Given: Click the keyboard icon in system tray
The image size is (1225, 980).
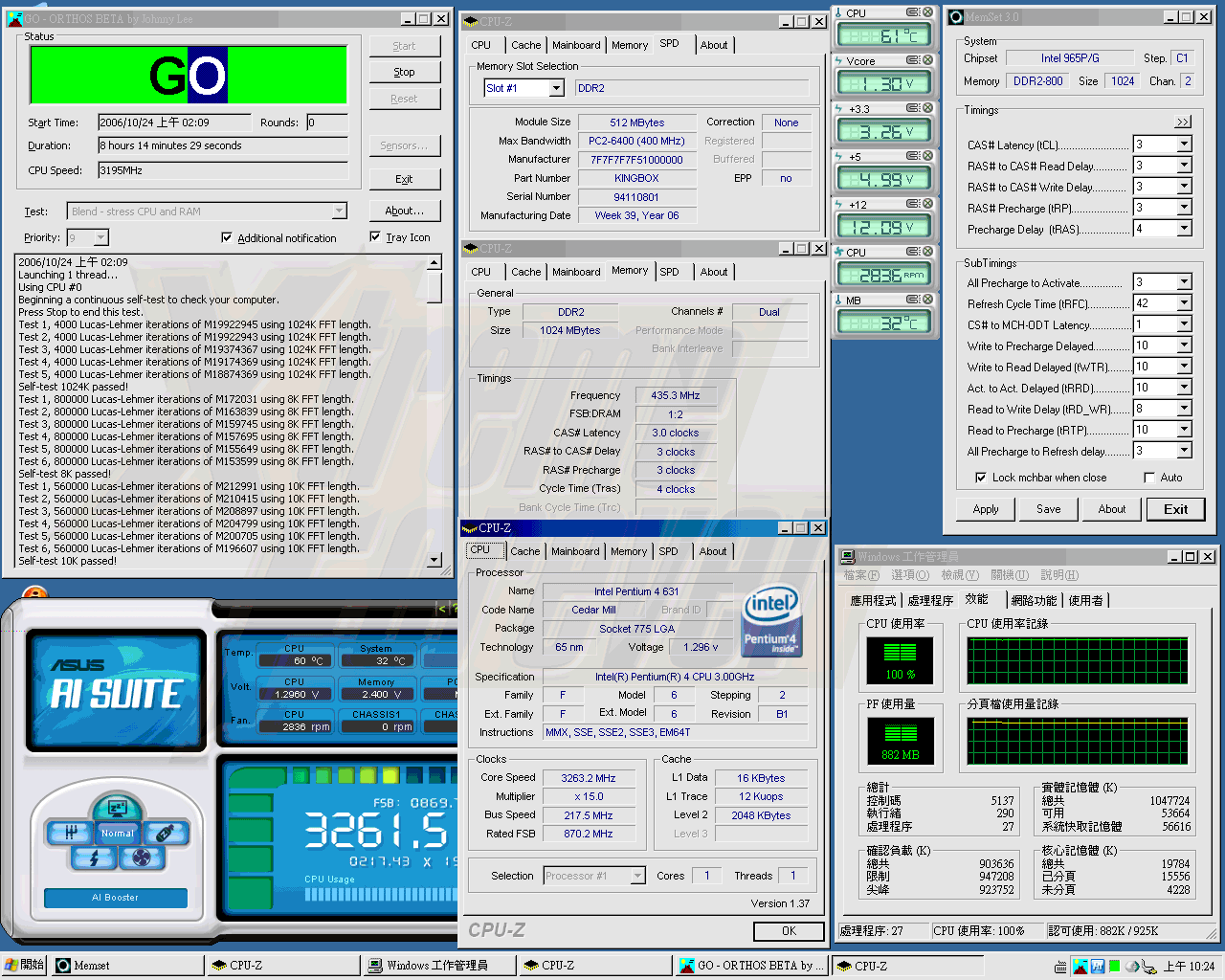Looking at the screenshot, I should (1060, 967).
